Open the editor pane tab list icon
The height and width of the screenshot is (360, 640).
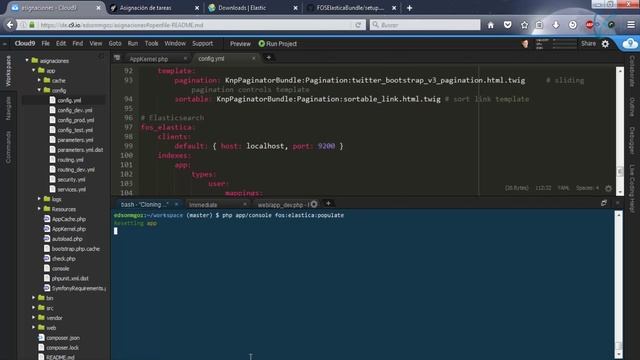pos(117,58)
